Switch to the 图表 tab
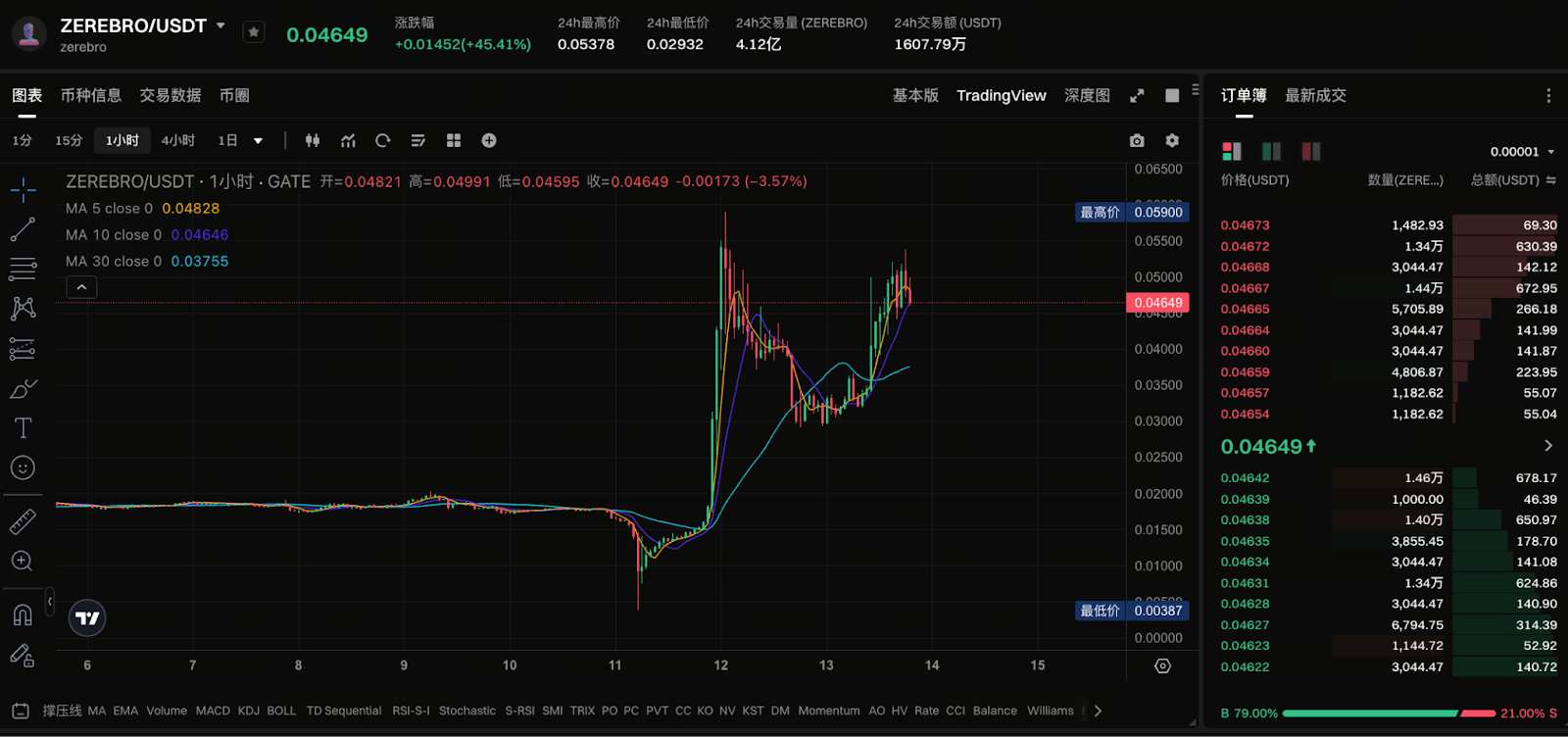1568x737 pixels. [x=27, y=95]
